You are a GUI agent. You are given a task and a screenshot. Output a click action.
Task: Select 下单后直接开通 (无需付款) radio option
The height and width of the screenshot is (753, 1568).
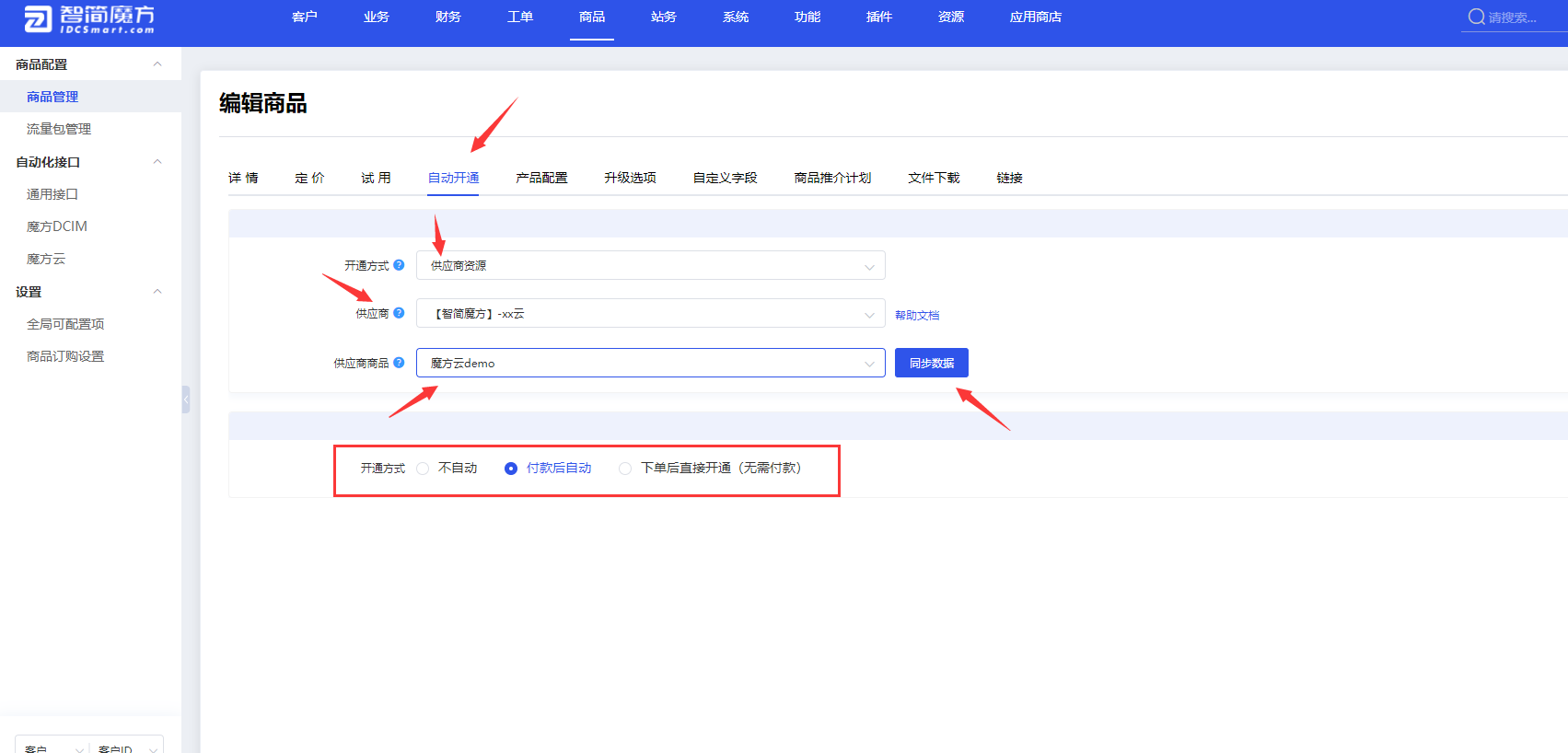[625, 469]
